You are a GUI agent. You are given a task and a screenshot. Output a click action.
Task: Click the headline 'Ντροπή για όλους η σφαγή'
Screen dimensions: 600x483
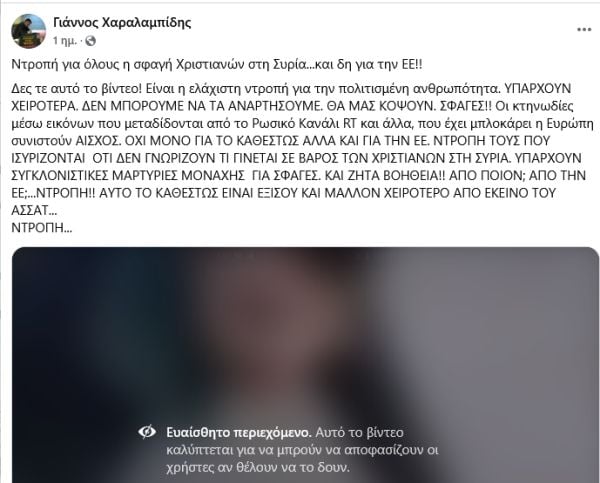click(x=93, y=64)
